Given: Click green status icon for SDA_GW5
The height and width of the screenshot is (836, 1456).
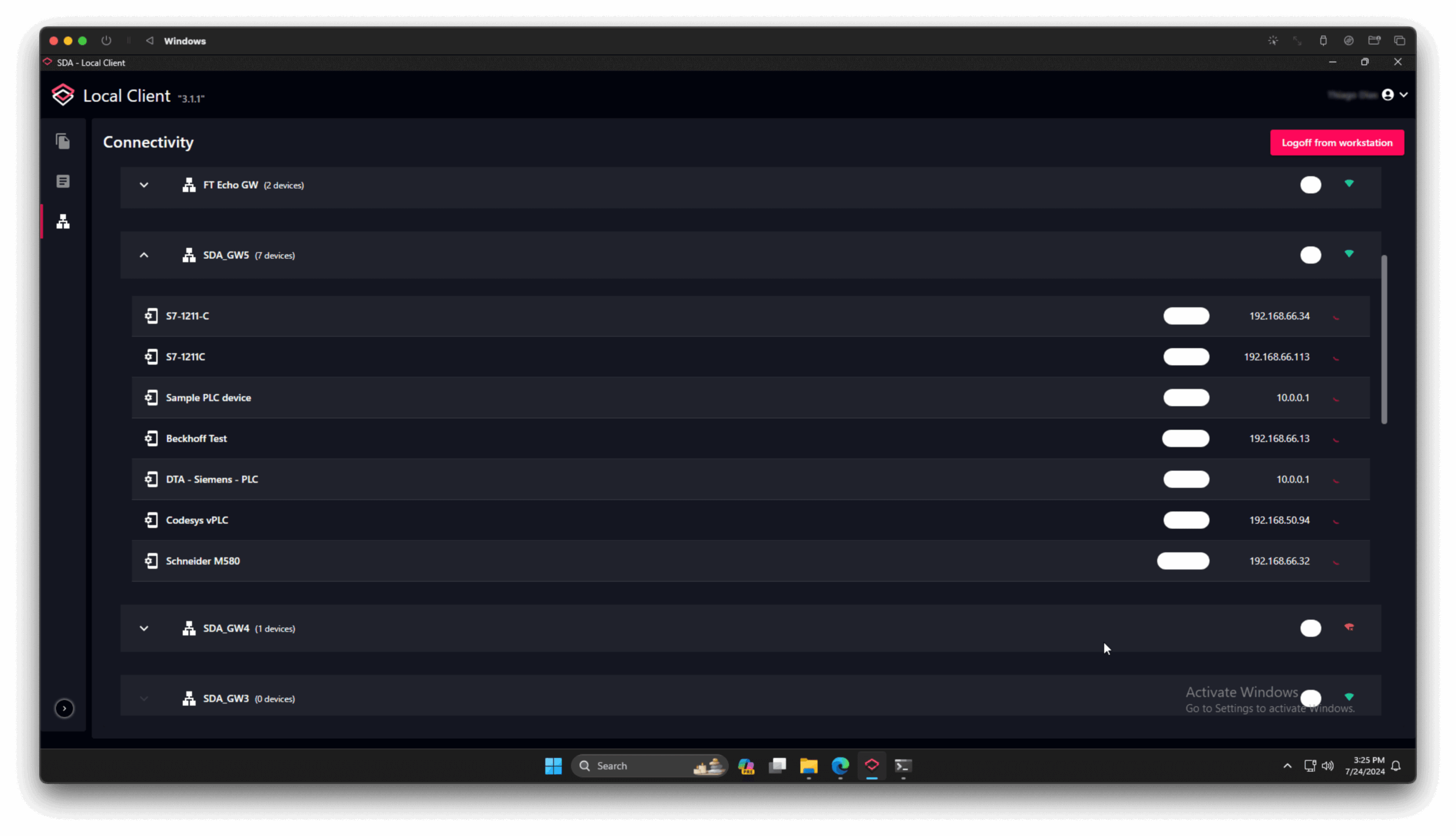Looking at the screenshot, I should [x=1349, y=254].
